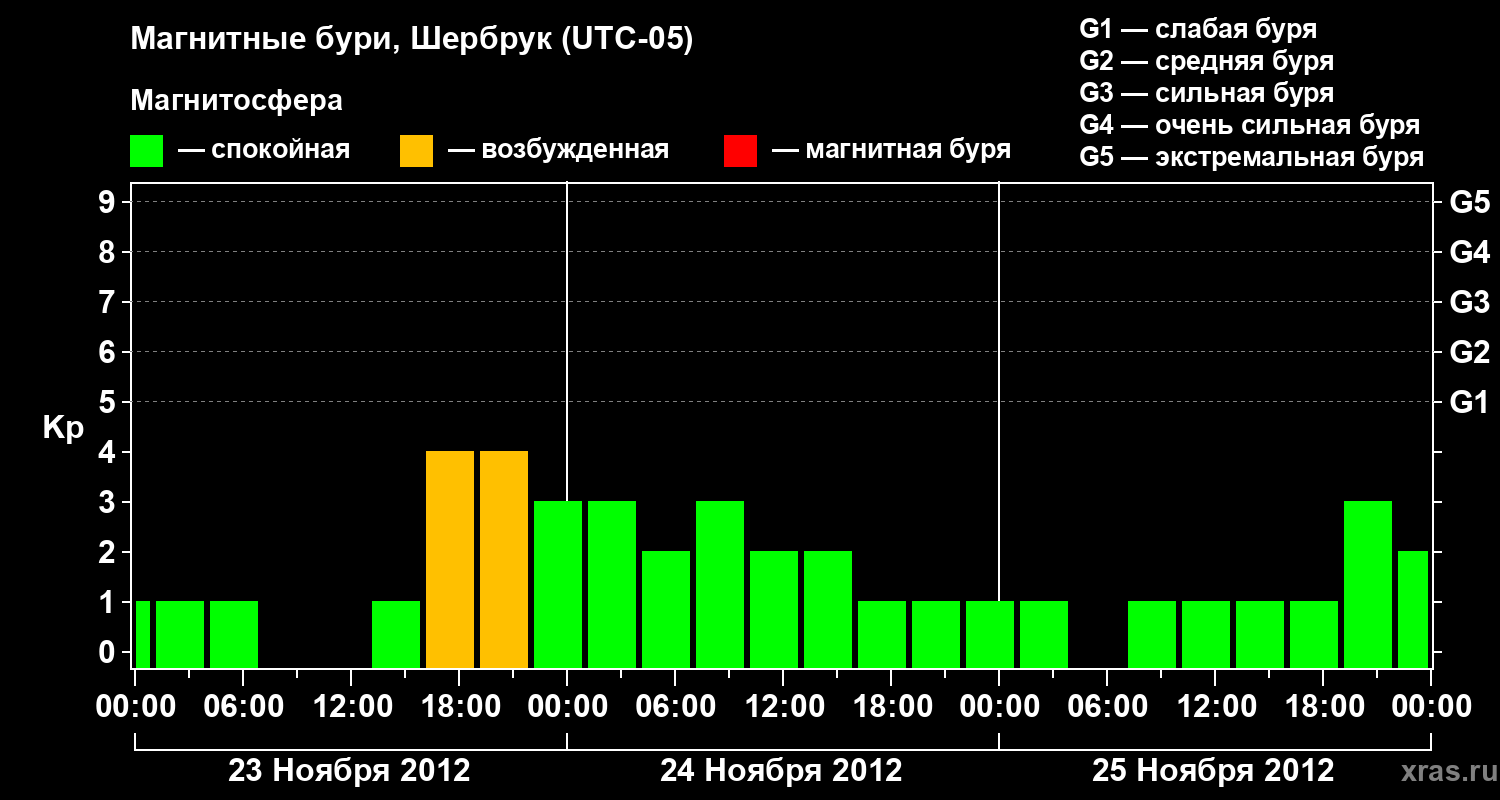Viewport: 1500px width, 800px height.
Task: Click 12:00 time label under 25 November
Action: point(1215,706)
